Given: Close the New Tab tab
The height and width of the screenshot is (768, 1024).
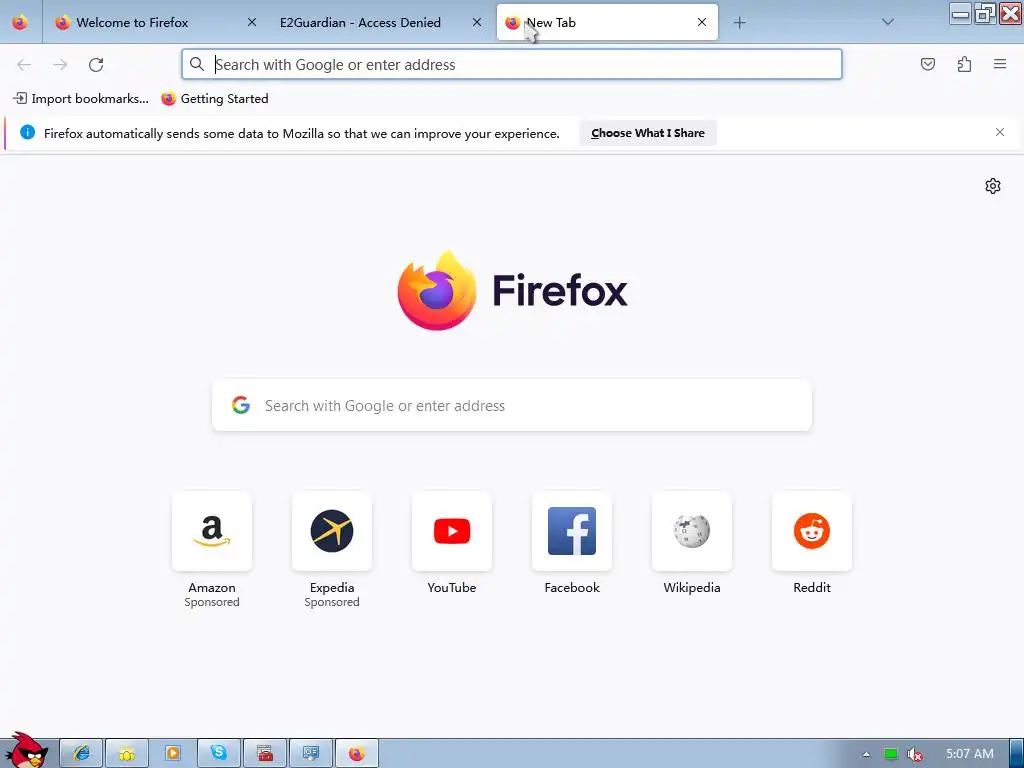Looking at the screenshot, I should coord(702,22).
